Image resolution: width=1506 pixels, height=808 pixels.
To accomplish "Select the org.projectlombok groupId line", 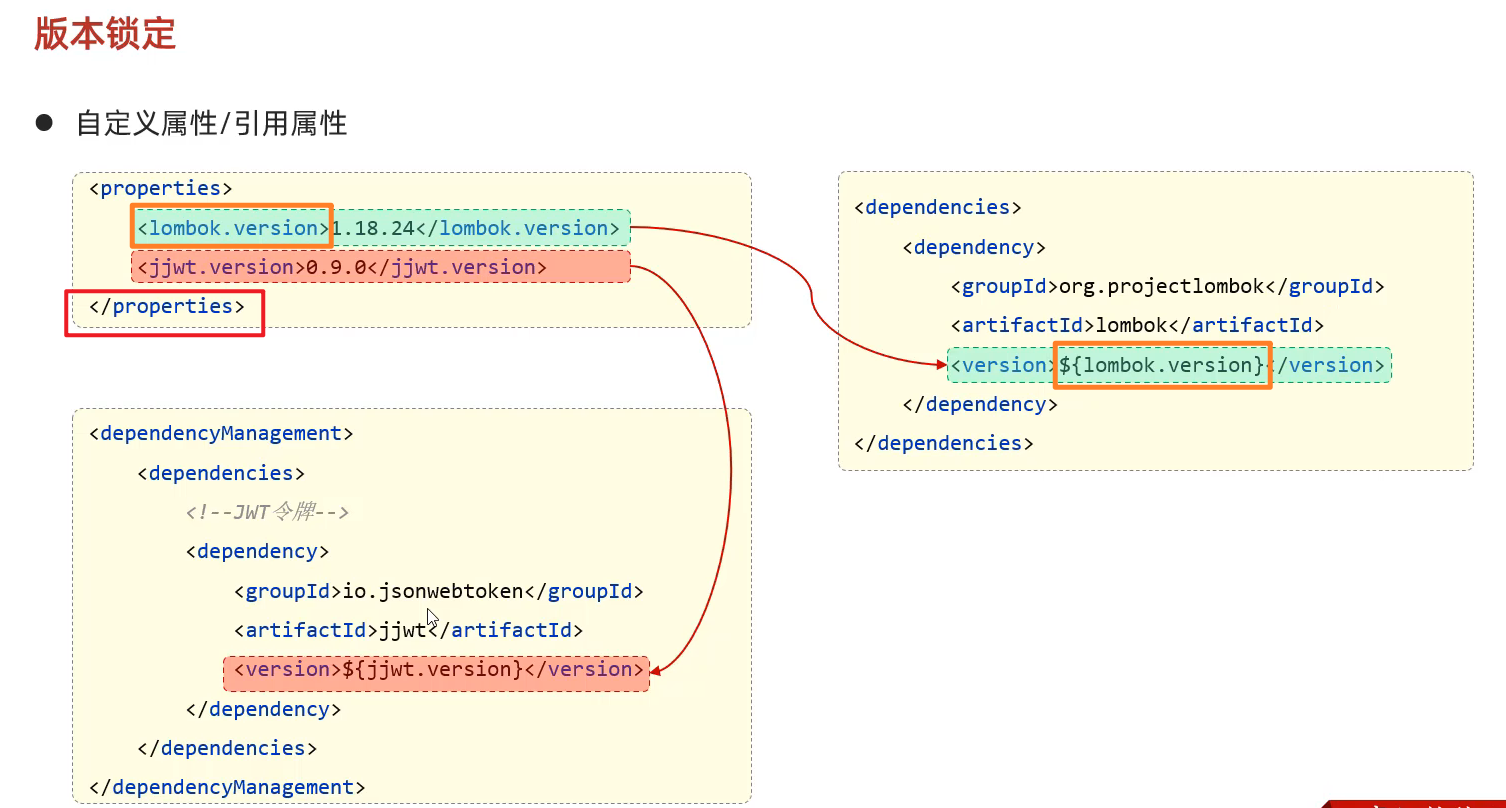I will (x=1167, y=287).
